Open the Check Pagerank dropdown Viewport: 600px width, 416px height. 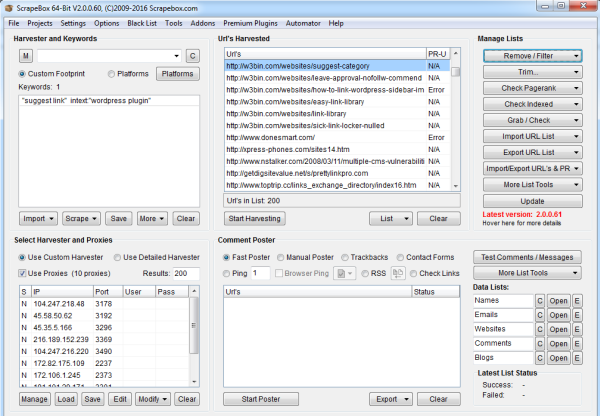(x=533, y=88)
